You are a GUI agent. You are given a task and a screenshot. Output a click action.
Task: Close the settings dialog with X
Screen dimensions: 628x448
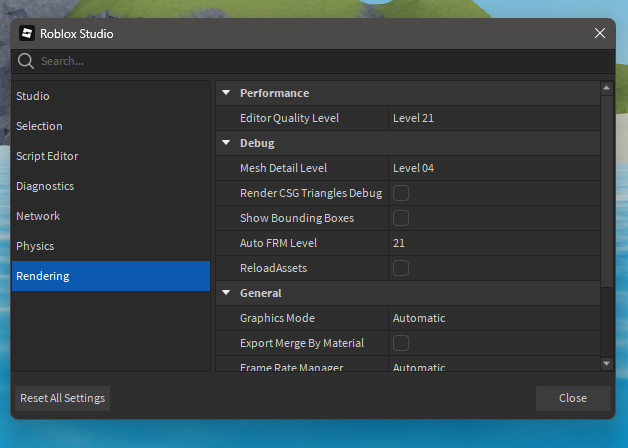click(600, 33)
